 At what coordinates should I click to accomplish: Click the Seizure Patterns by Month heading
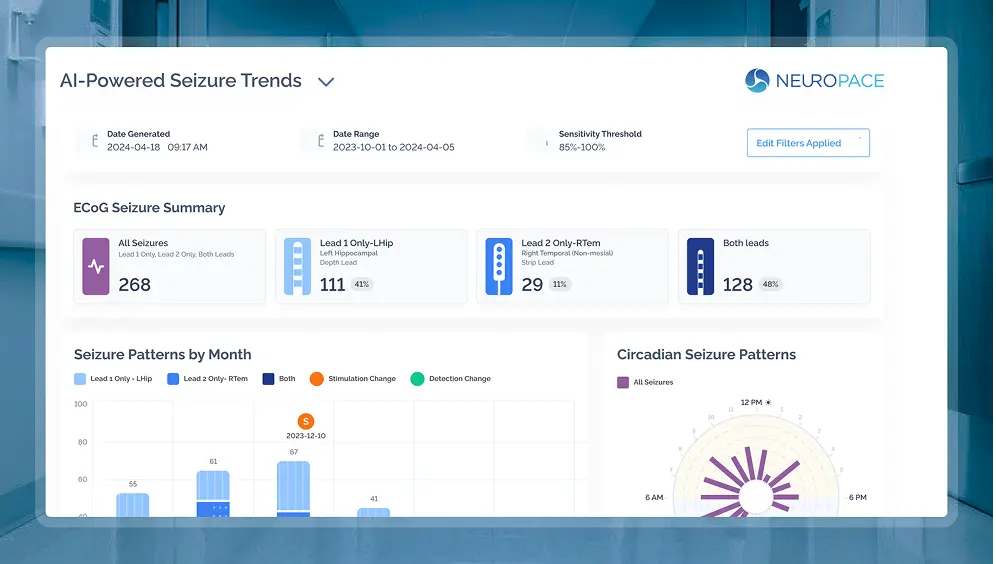(x=163, y=354)
